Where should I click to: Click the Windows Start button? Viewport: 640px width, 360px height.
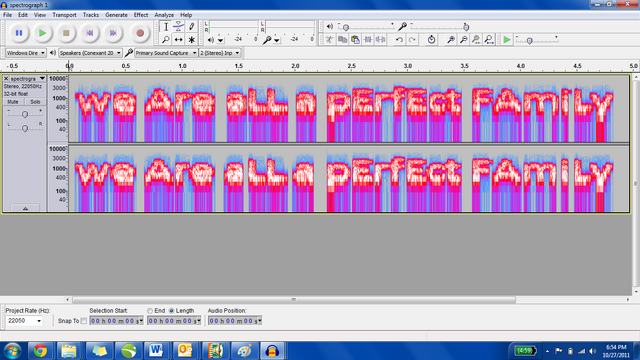point(12,351)
